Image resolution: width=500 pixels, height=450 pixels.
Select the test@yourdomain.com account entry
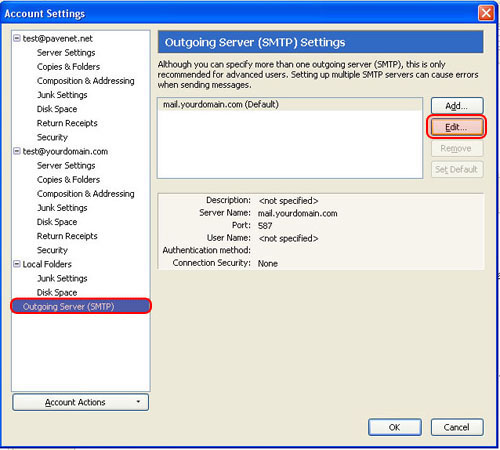65,151
